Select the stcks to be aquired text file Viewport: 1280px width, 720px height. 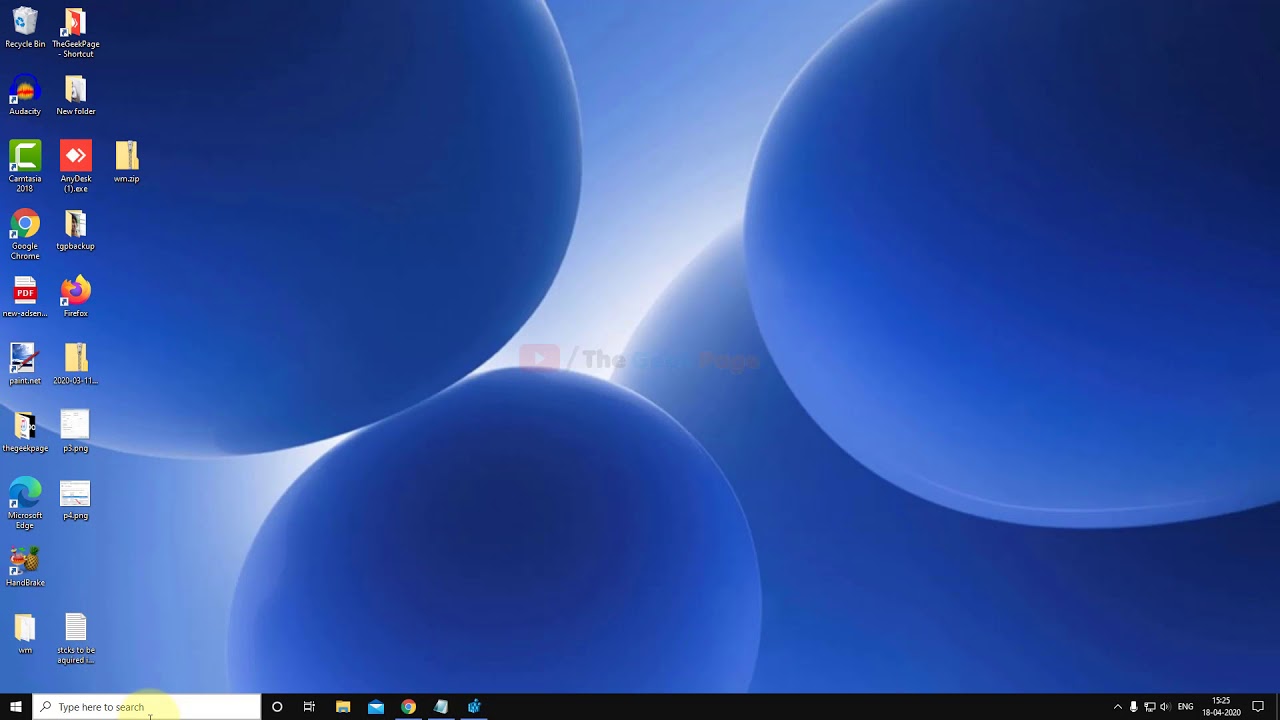pyautogui.click(x=76, y=640)
